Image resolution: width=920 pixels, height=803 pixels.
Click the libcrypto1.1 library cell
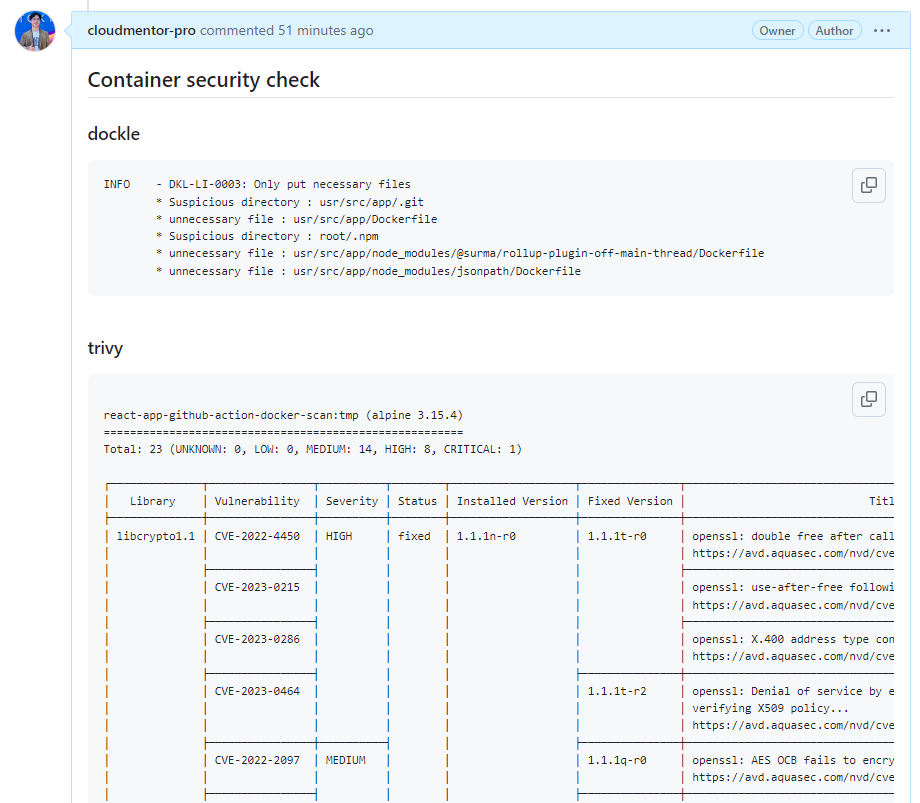153,536
